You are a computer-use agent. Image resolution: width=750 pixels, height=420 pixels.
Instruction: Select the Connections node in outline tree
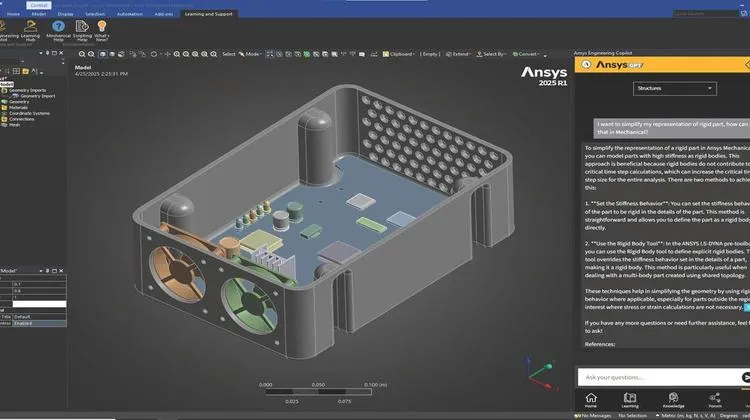22,119
